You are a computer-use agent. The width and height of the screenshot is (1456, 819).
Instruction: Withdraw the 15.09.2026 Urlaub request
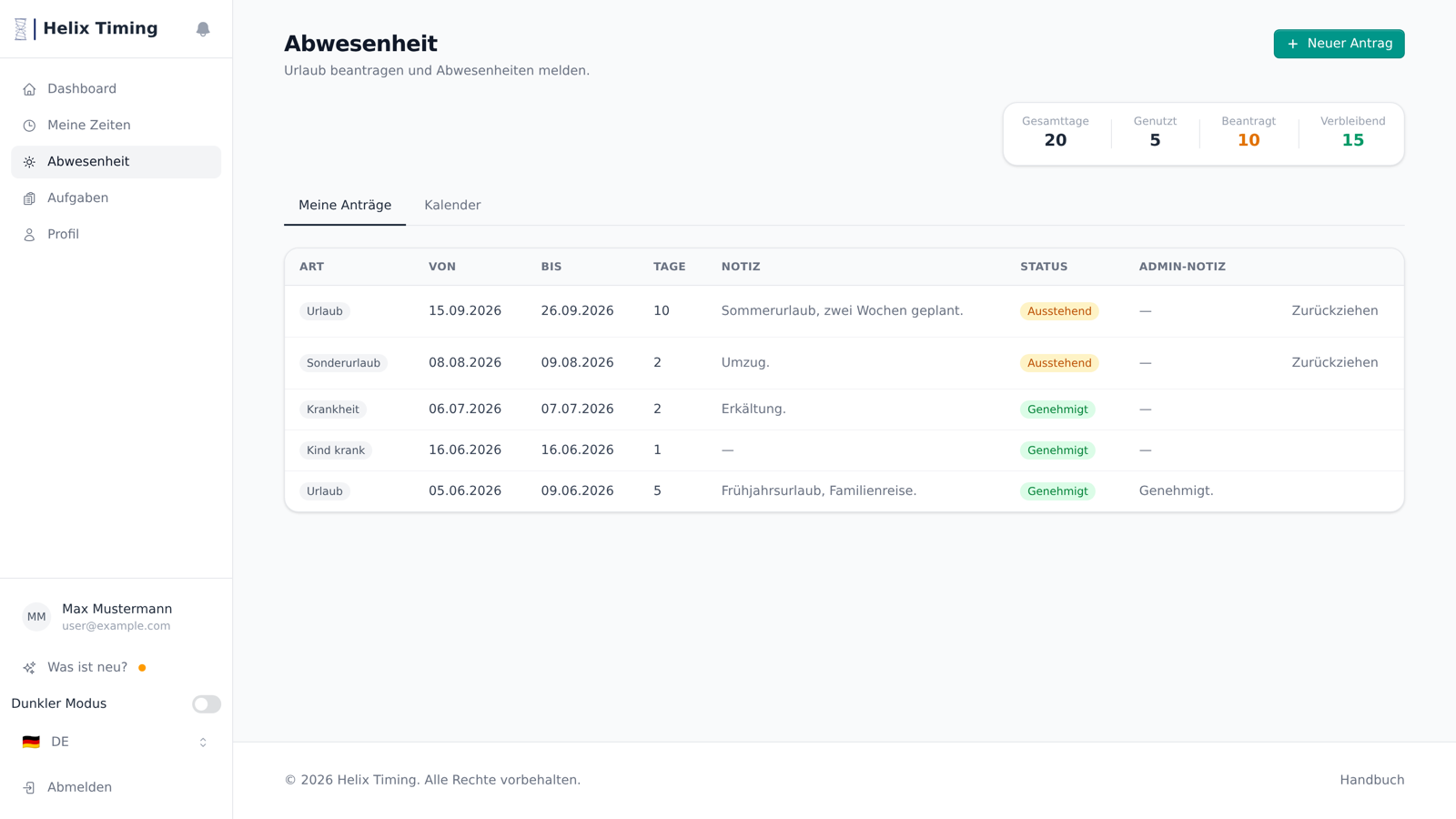[x=1335, y=311]
